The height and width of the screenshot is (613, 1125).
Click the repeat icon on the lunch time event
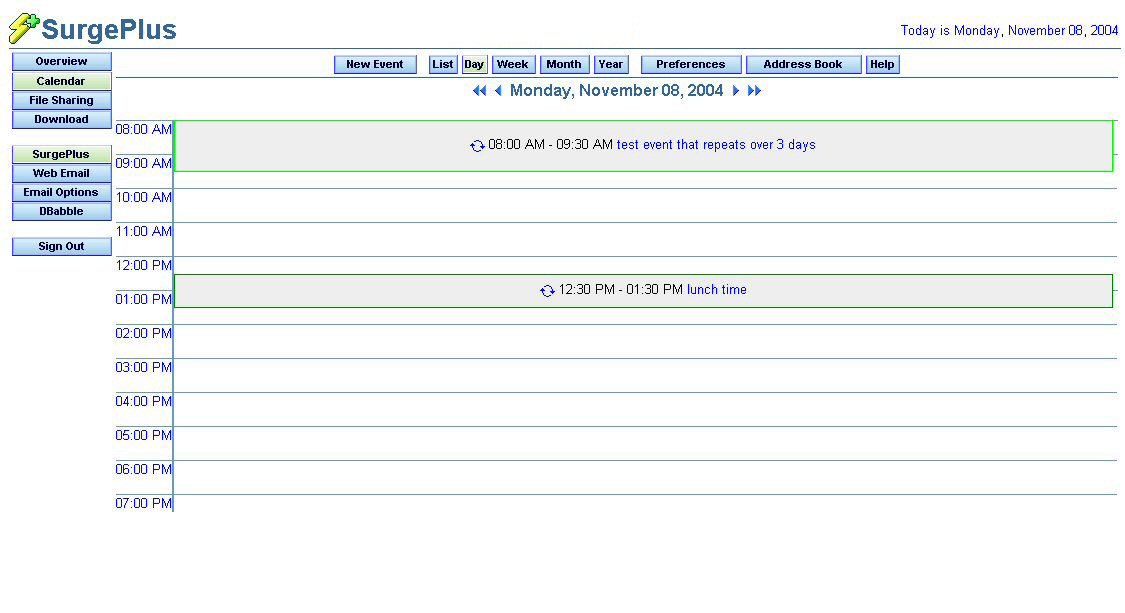click(x=547, y=291)
